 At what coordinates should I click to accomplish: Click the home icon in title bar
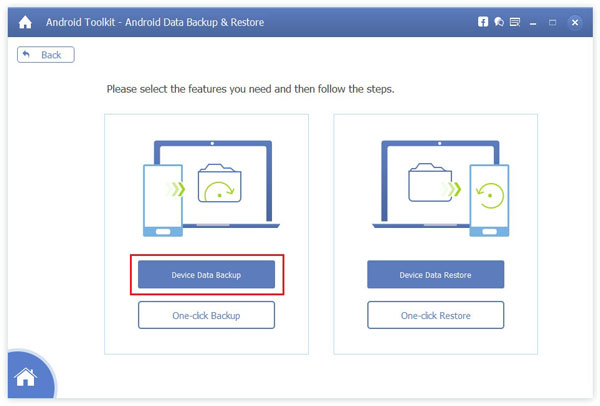25,22
